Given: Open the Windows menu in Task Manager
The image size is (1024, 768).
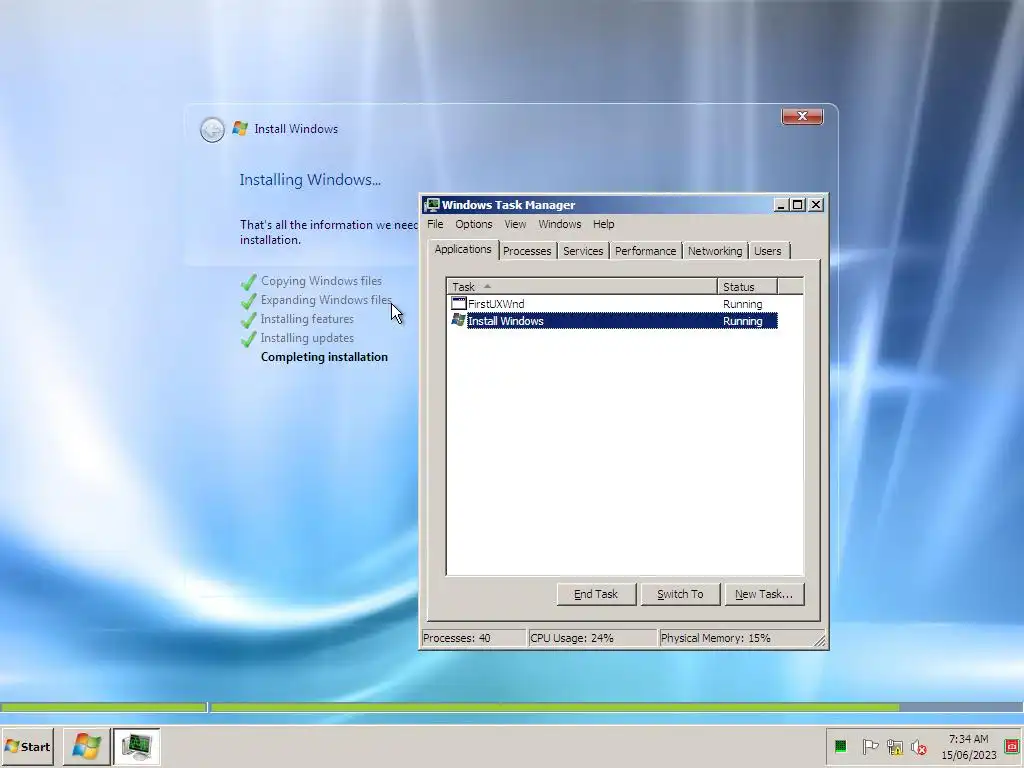Looking at the screenshot, I should click(x=560, y=224).
